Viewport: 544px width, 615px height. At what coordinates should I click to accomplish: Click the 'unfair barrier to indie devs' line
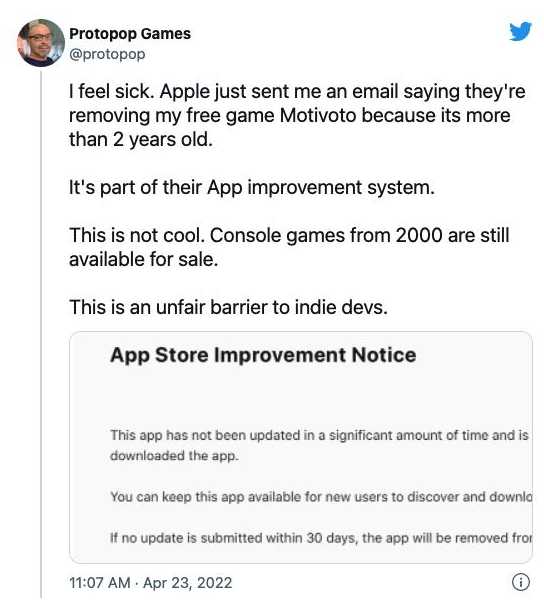click(228, 307)
